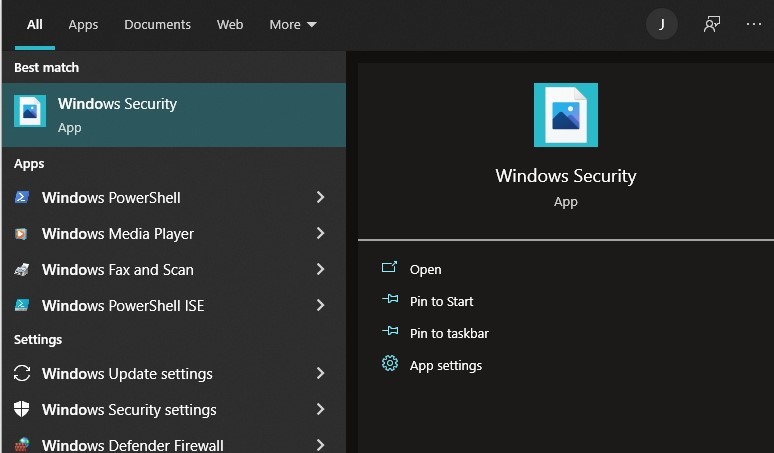
Task: Select Windows PowerShell result text
Action: 111,198
